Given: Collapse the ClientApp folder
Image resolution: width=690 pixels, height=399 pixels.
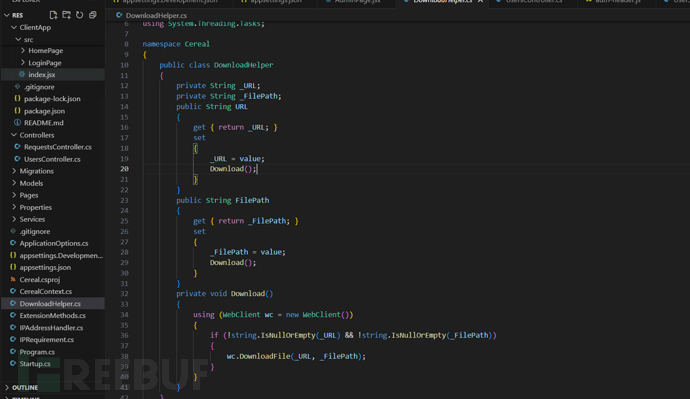Looking at the screenshot, I should click(x=14, y=27).
